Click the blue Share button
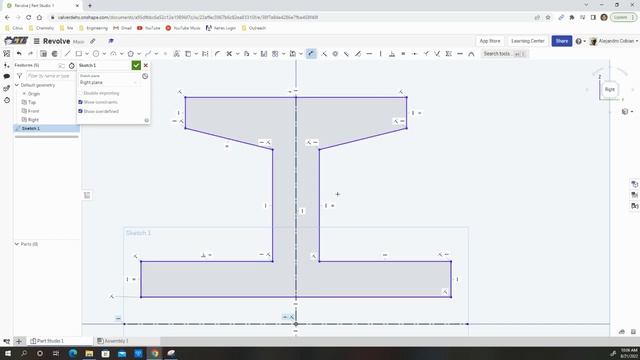 [x=562, y=41]
